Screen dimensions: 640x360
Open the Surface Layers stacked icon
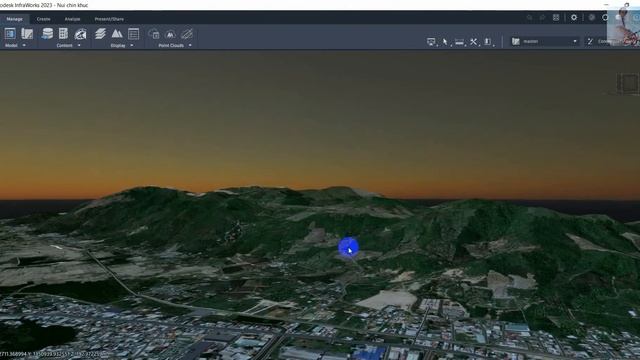pyautogui.click(x=100, y=33)
